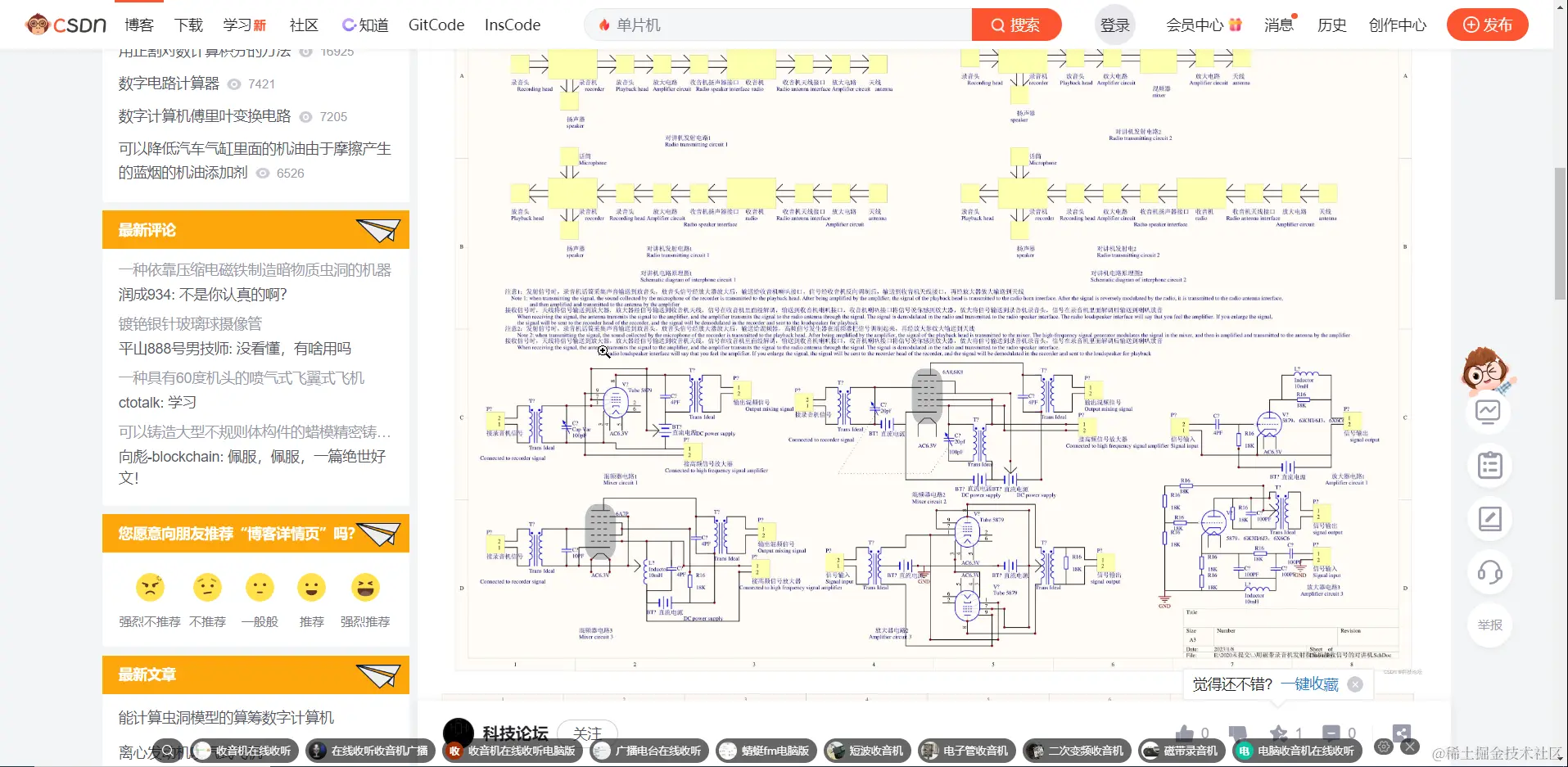This screenshot has height=767, width=1568.
Task: Open the headset customer service icon
Action: [1489, 572]
